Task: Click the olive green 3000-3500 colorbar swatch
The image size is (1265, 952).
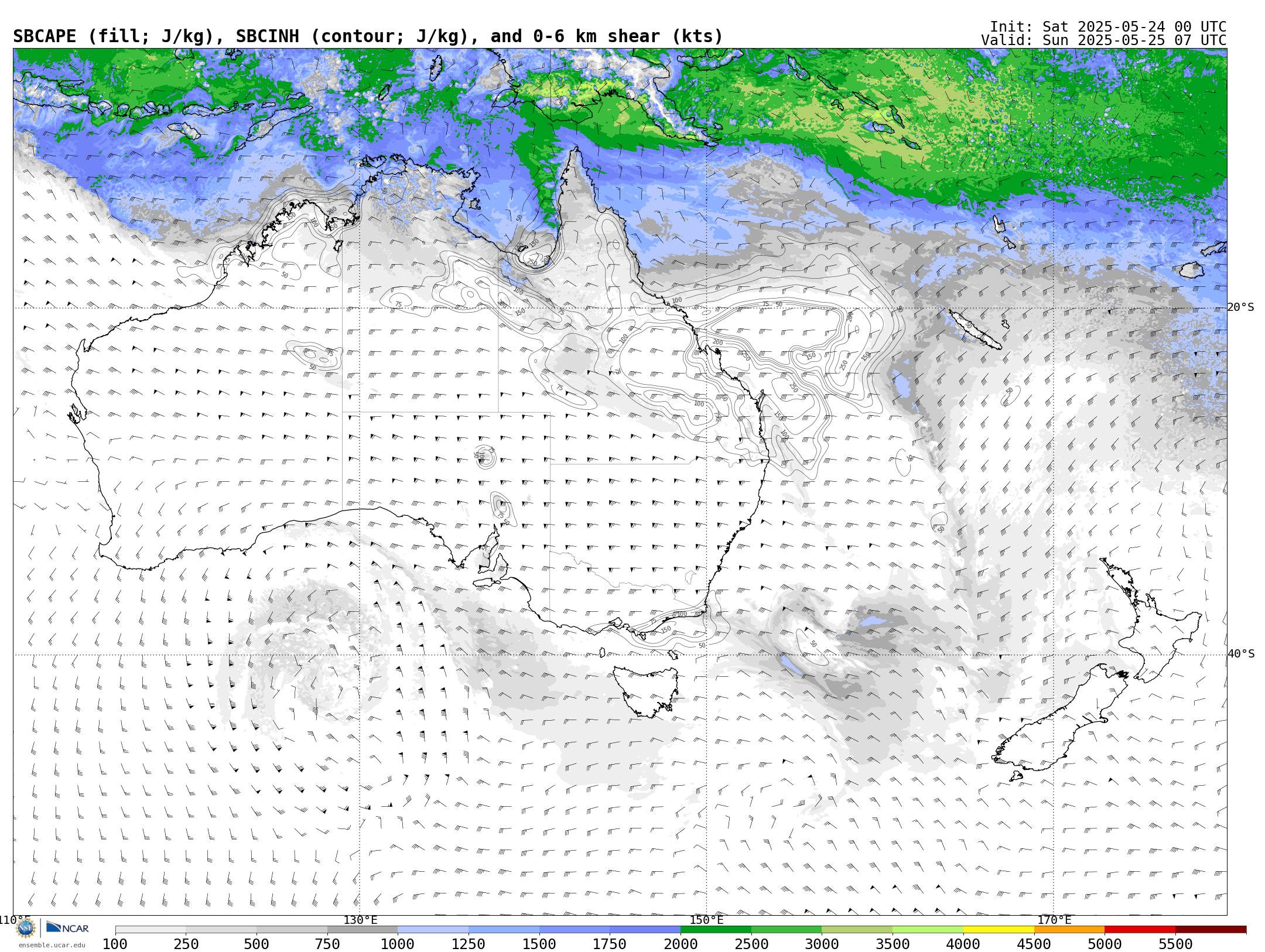Action: [x=857, y=930]
